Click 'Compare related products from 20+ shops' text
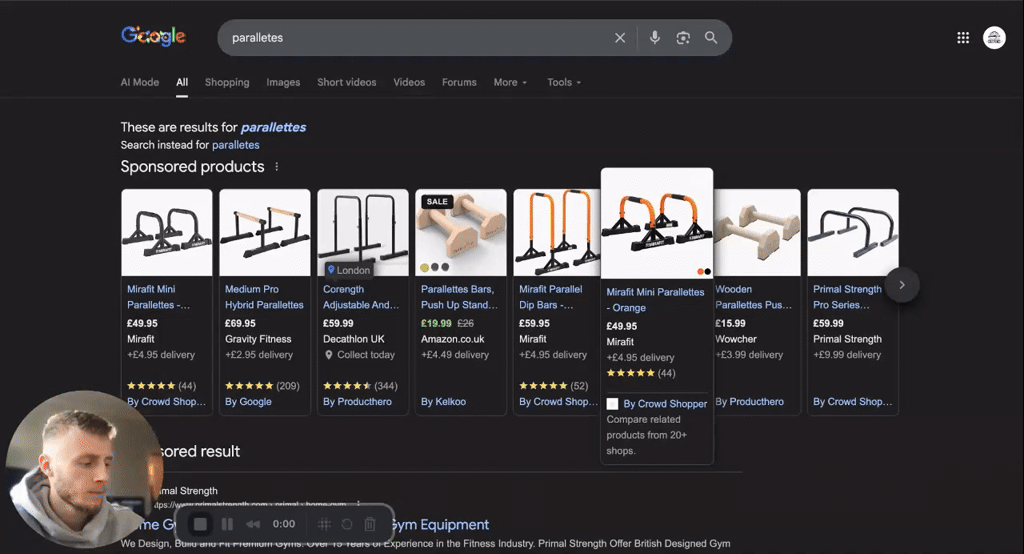The height and width of the screenshot is (554, 1024). 647,435
